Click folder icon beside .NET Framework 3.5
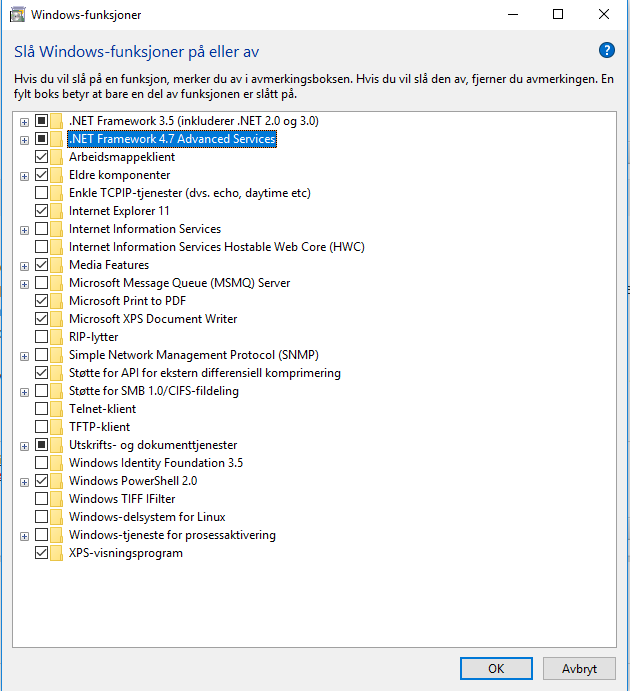This screenshot has width=630, height=691. pyautogui.click(x=56, y=121)
